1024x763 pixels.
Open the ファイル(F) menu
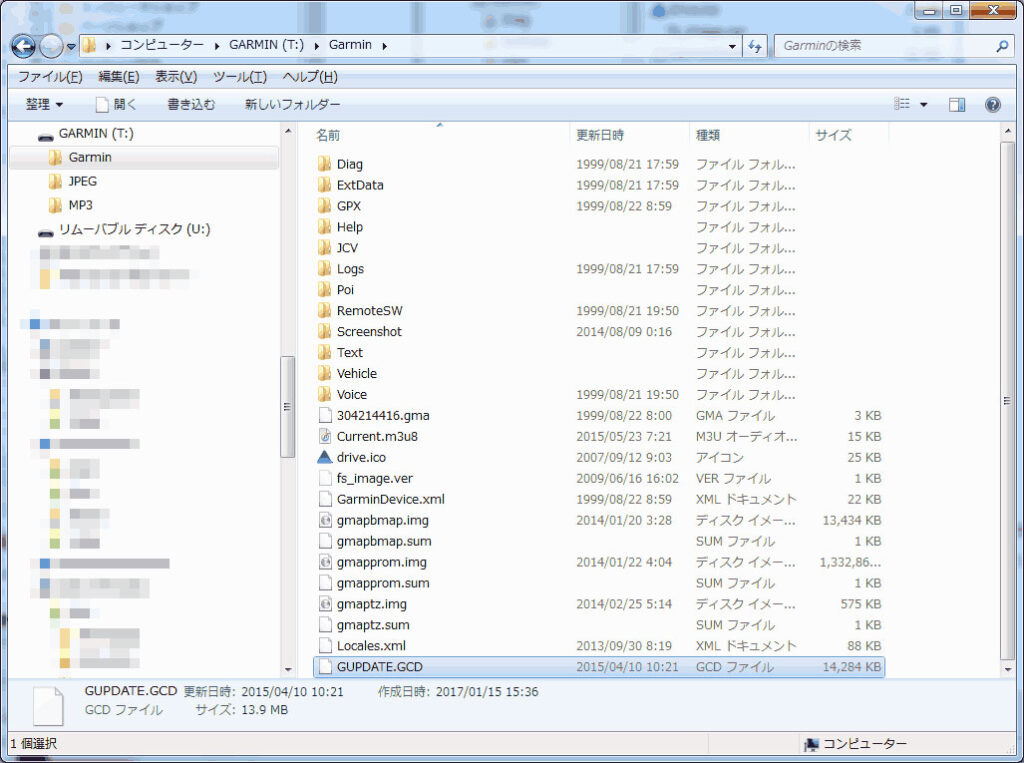click(50, 77)
